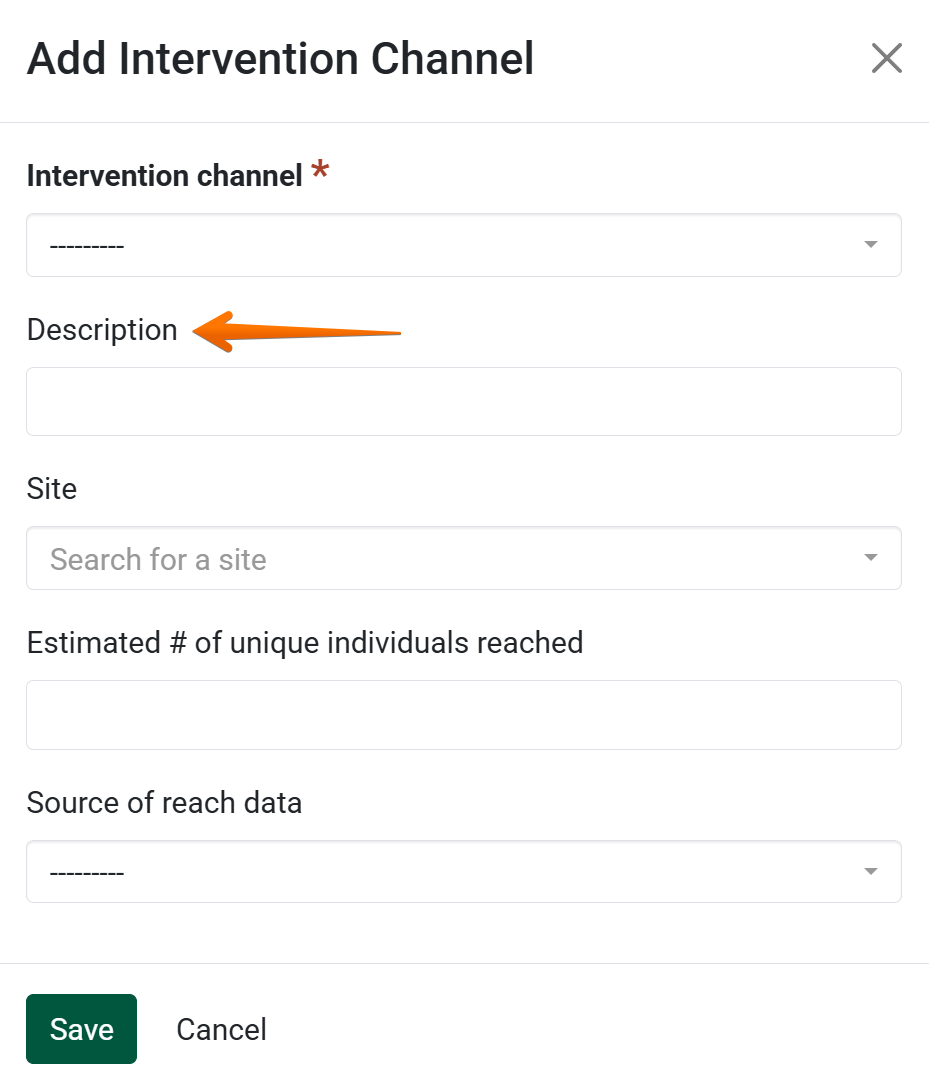The image size is (929, 1087).
Task: Click the Description label text
Action: (x=102, y=330)
